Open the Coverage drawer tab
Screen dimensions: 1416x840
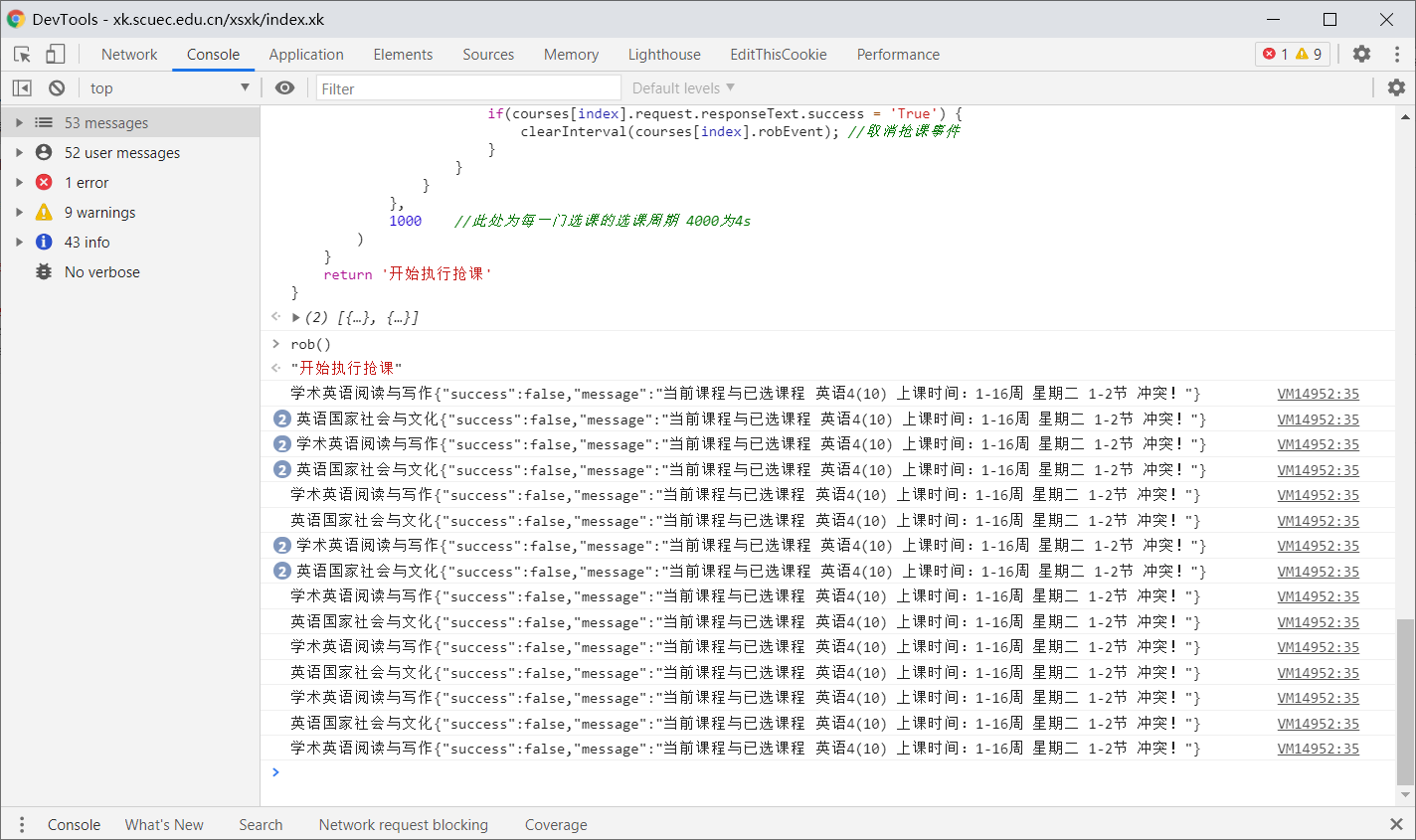tap(556, 825)
